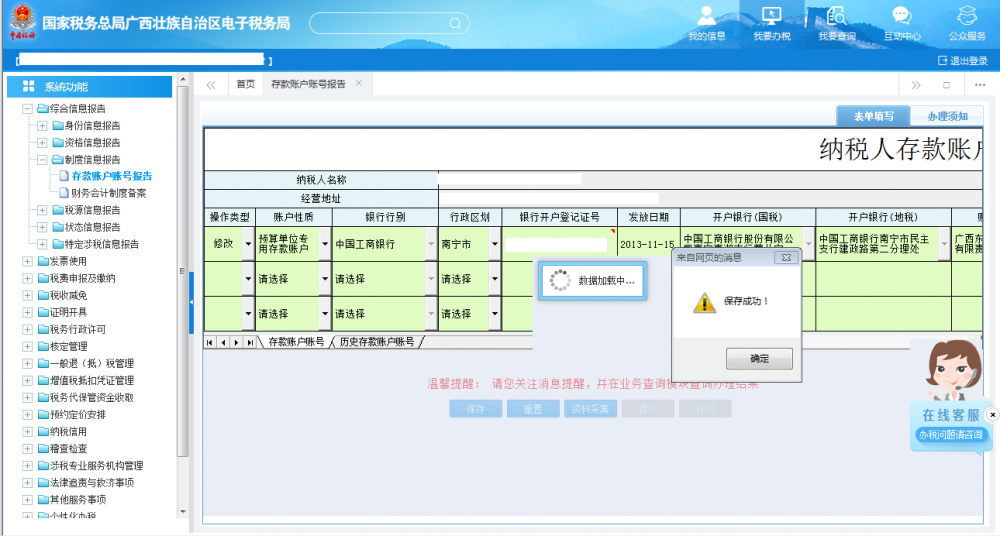This screenshot has height=536, width=1000.
Task: Click the 公众服务 icon
Action: [966, 17]
